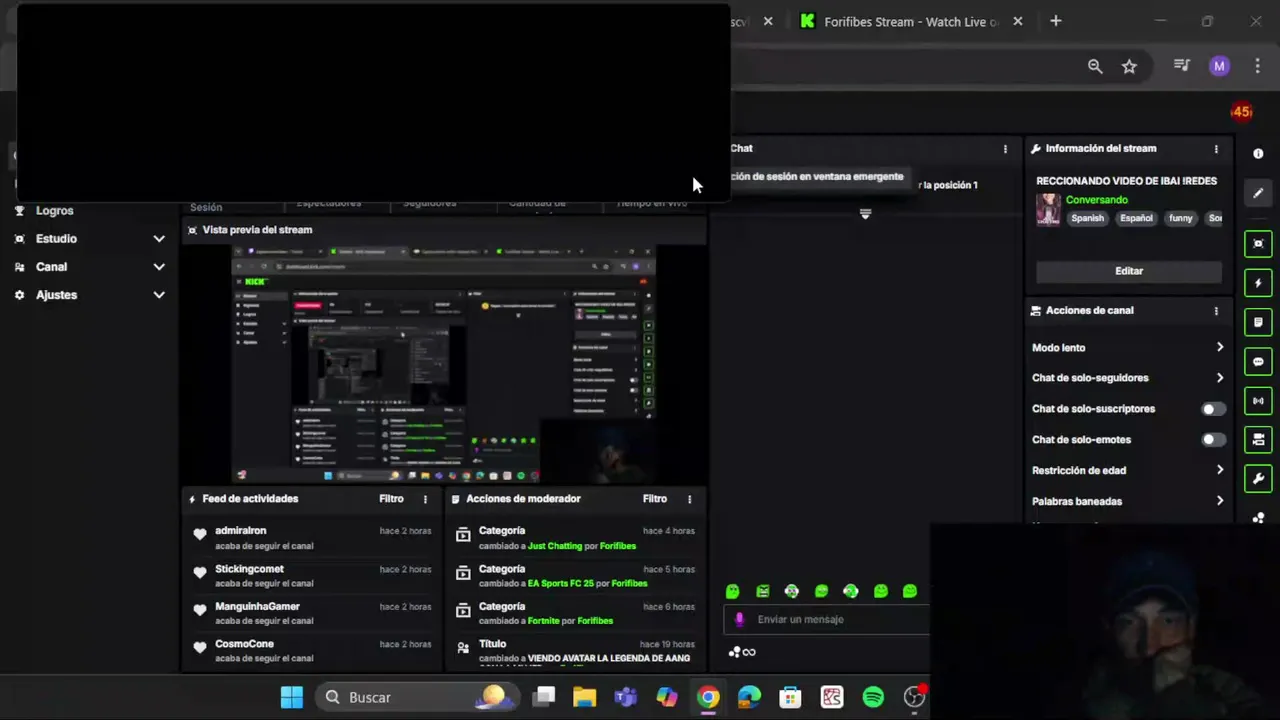Click ManguinhaGamer in the activity feed
1280x720 pixels.
pyautogui.click(x=257, y=607)
